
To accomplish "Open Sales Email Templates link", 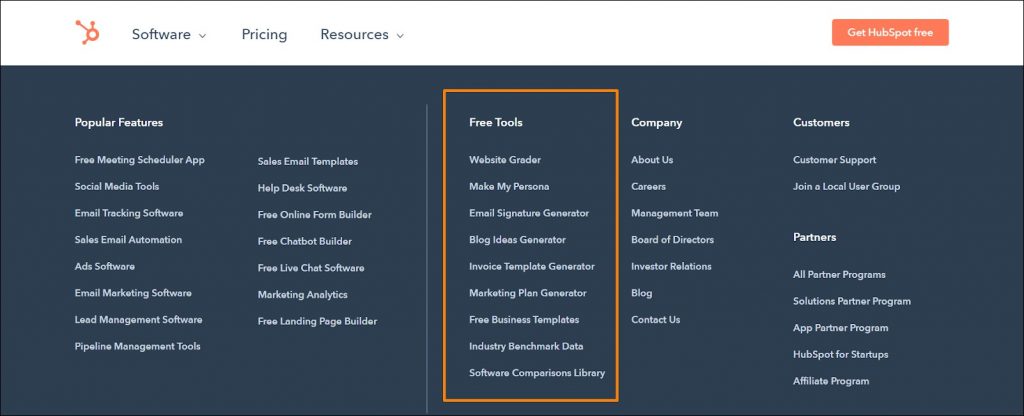I will coord(307,162).
